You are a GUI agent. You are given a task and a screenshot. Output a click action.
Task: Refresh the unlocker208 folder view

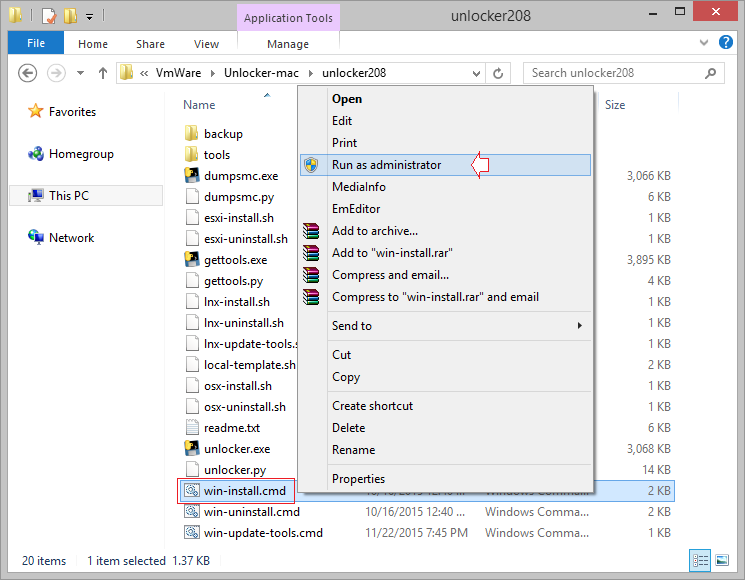point(498,73)
